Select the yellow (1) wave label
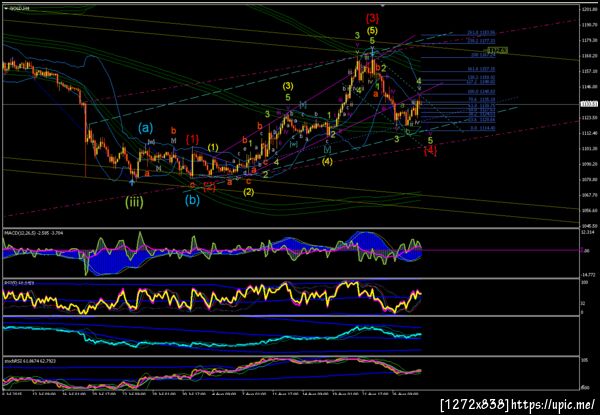Image resolution: width=600 pixels, height=415 pixels. point(213,148)
